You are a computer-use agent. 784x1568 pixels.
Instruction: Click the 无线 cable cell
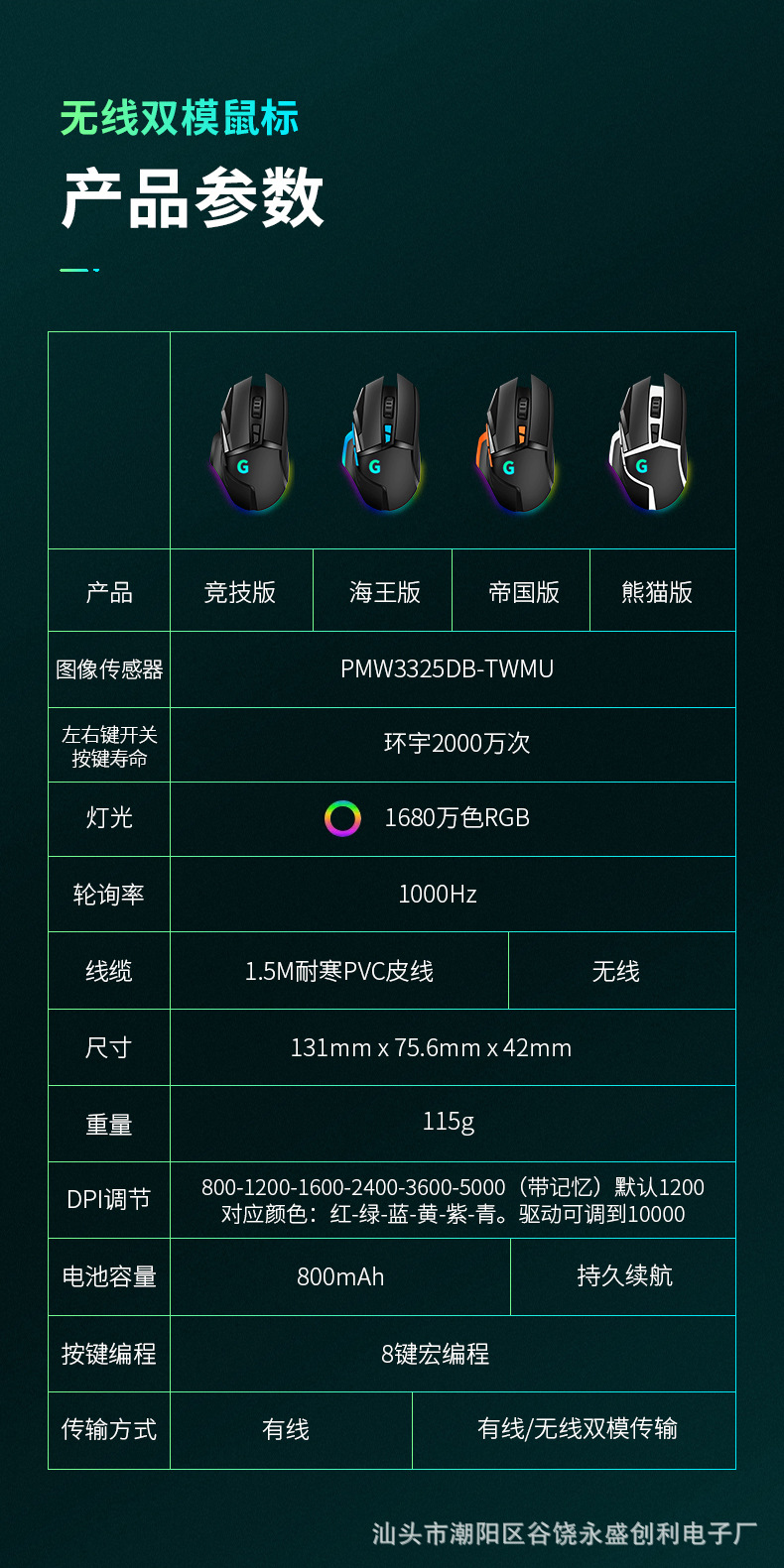pyautogui.click(x=622, y=971)
